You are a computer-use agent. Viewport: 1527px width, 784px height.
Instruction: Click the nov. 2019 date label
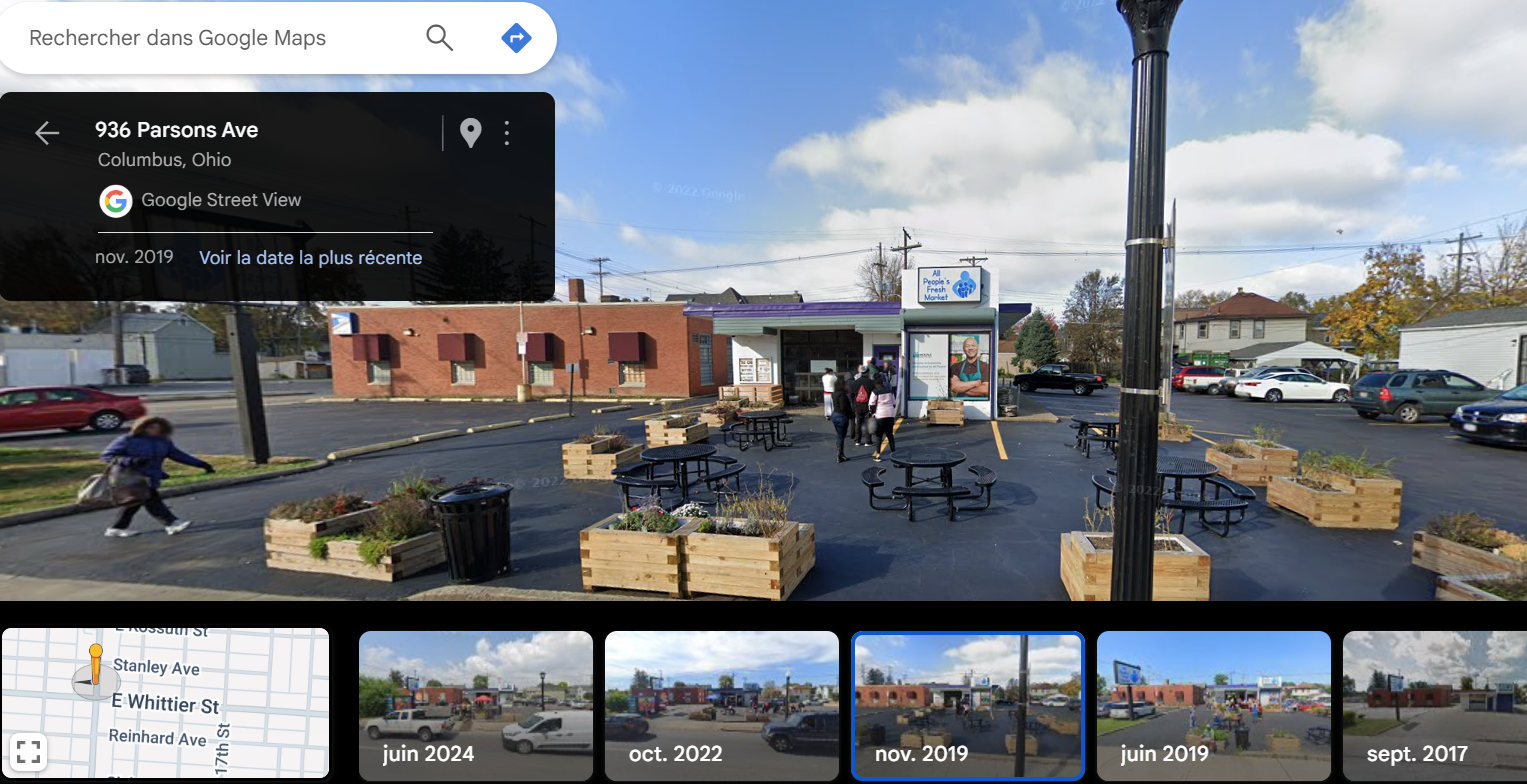[134, 257]
